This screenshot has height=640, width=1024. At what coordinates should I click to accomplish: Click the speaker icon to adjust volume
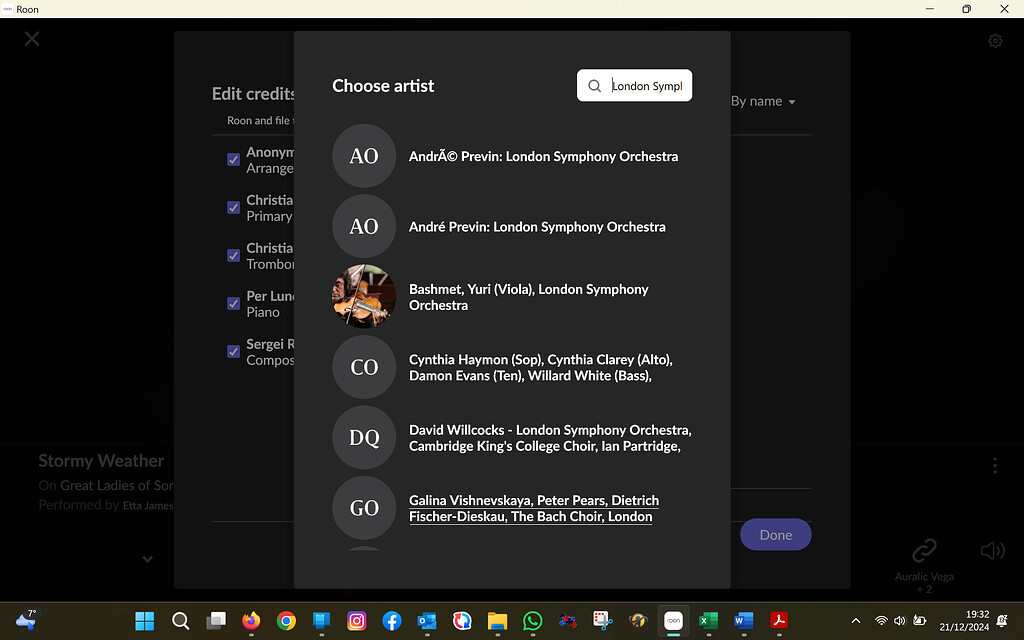(993, 550)
